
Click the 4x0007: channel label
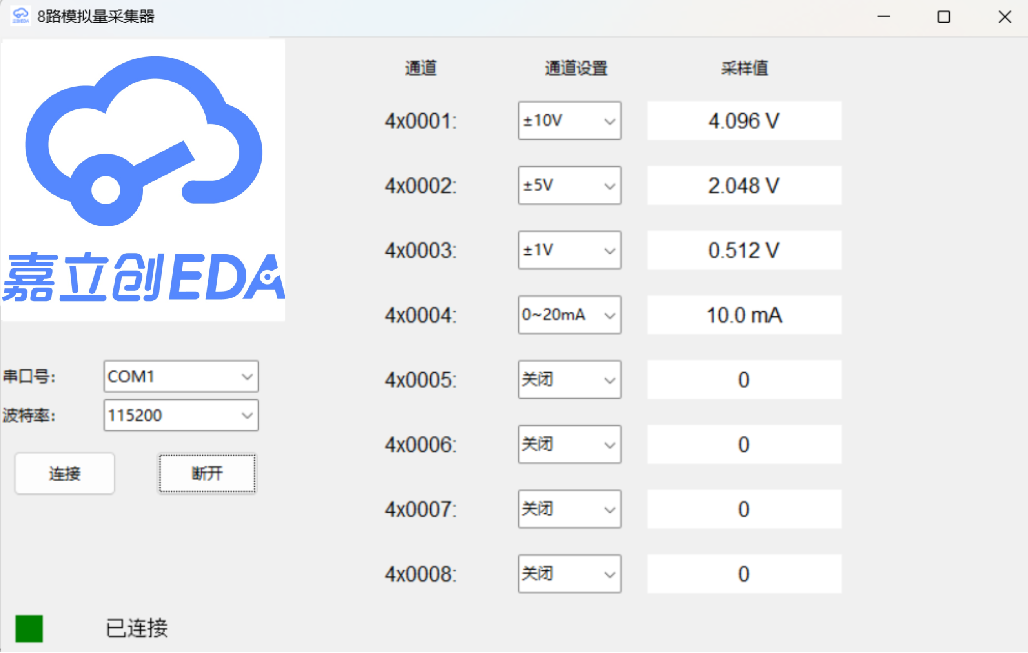coord(420,509)
